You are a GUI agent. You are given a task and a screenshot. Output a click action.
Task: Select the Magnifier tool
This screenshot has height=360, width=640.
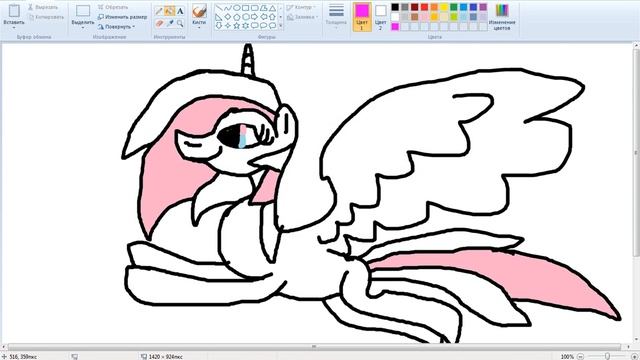click(180, 24)
